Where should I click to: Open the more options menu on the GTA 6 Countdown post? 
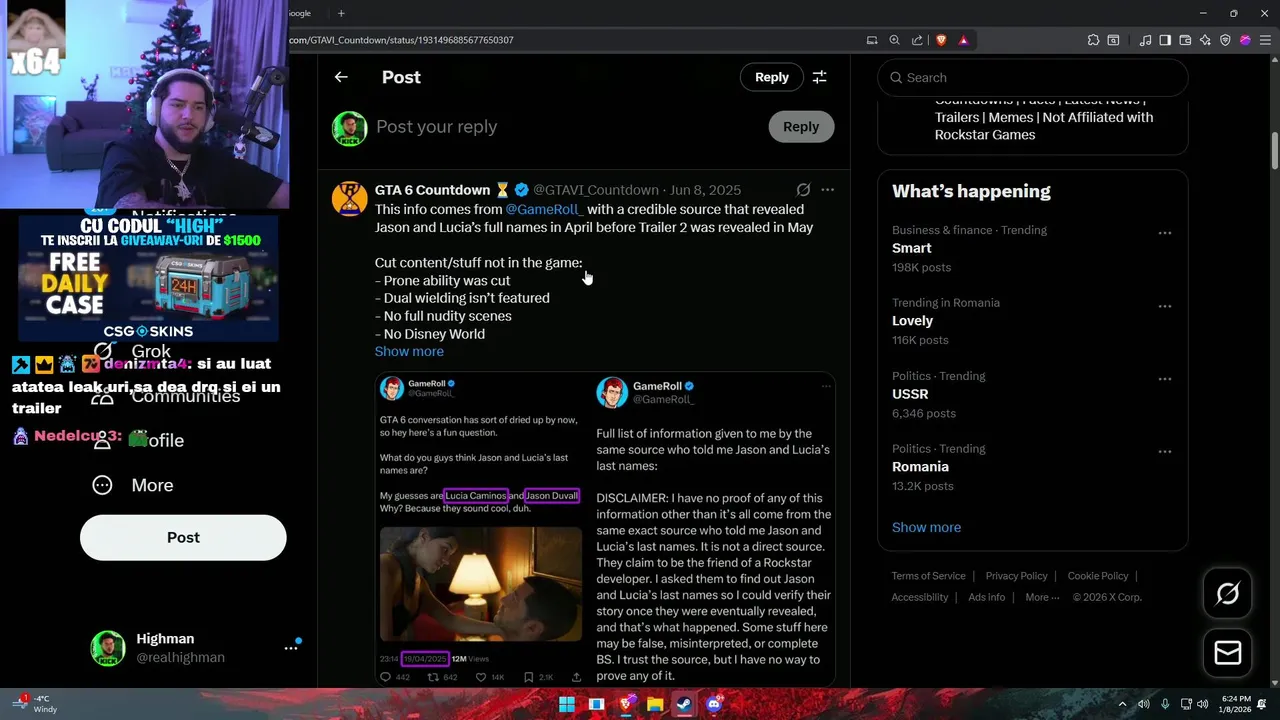coord(827,190)
